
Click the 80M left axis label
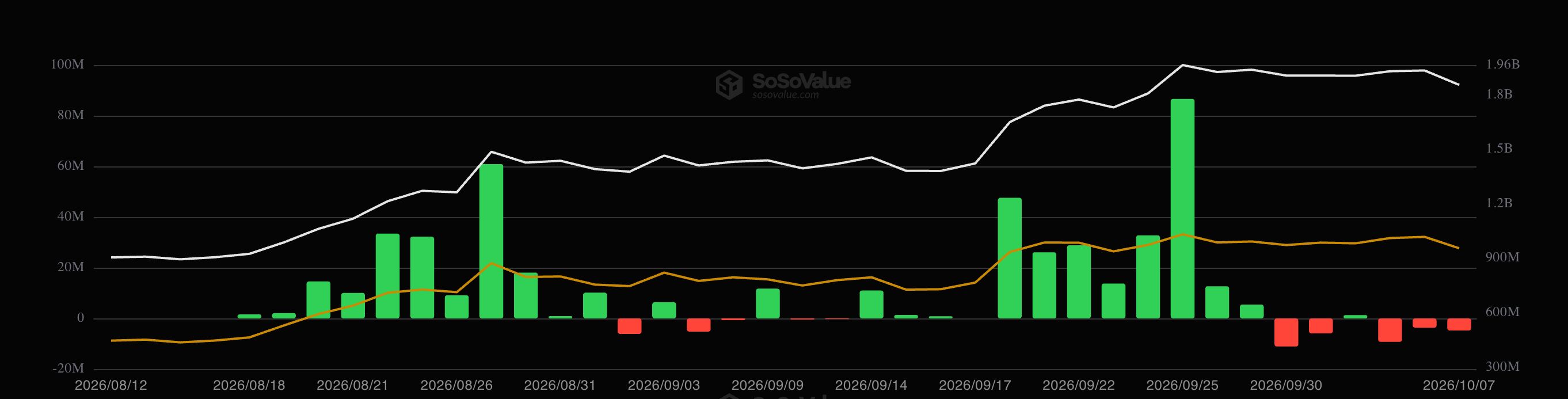point(71,115)
